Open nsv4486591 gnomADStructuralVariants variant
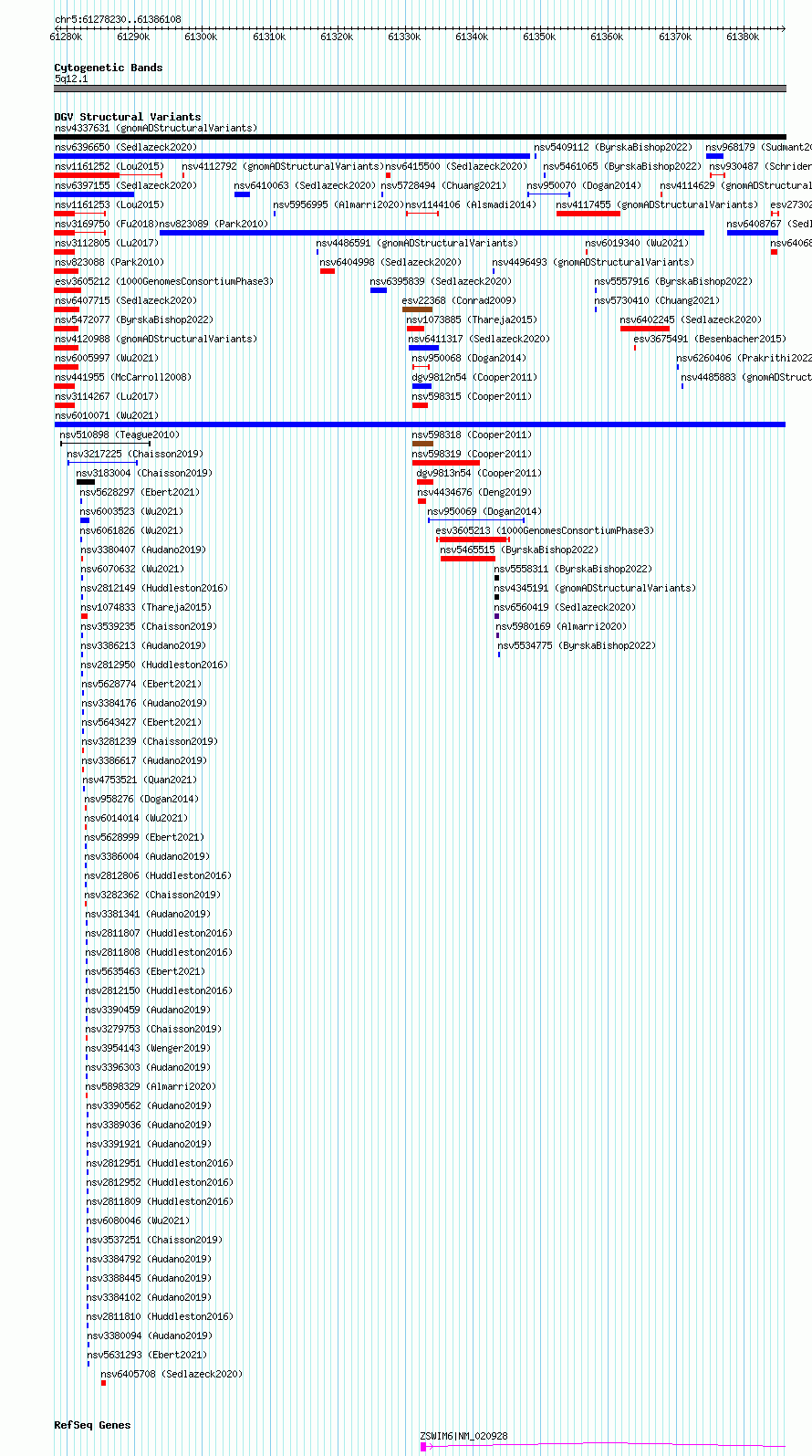Viewport: 812px width, 1456px height. [417, 243]
